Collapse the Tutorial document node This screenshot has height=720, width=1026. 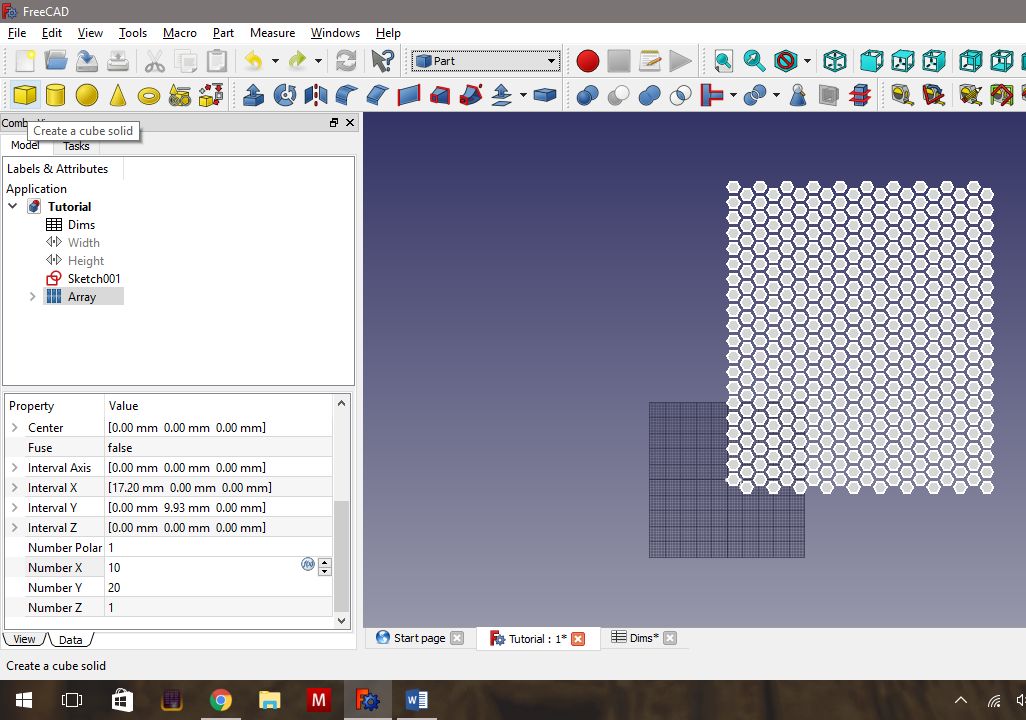coord(12,206)
